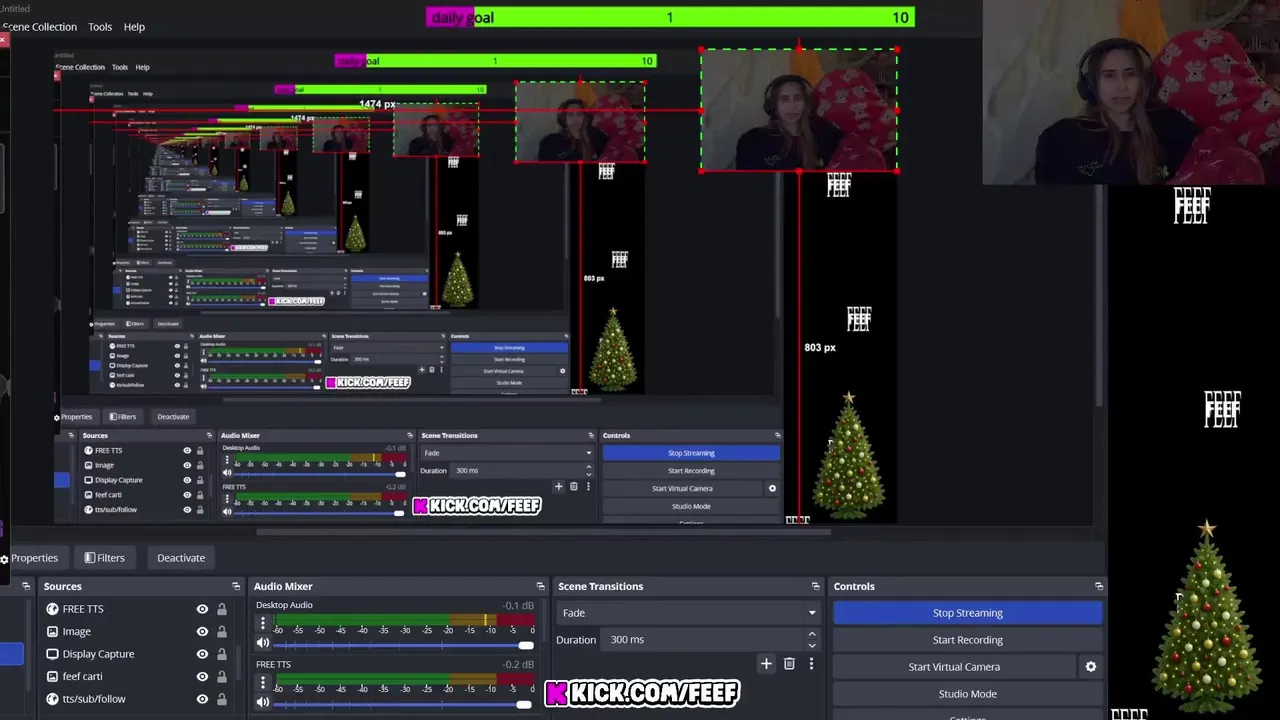Click the picture icon beside feef carti
The height and width of the screenshot is (720, 1280).
52,677
